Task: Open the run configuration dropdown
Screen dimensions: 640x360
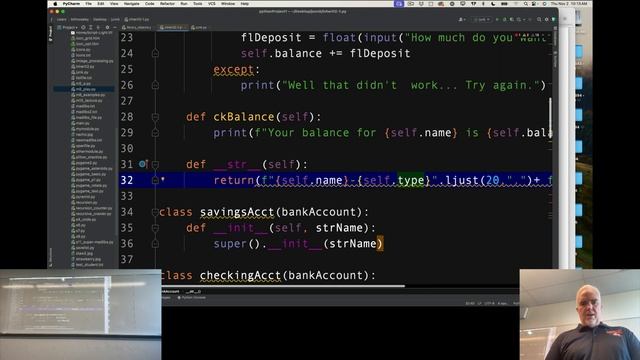Action: tap(482, 19)
